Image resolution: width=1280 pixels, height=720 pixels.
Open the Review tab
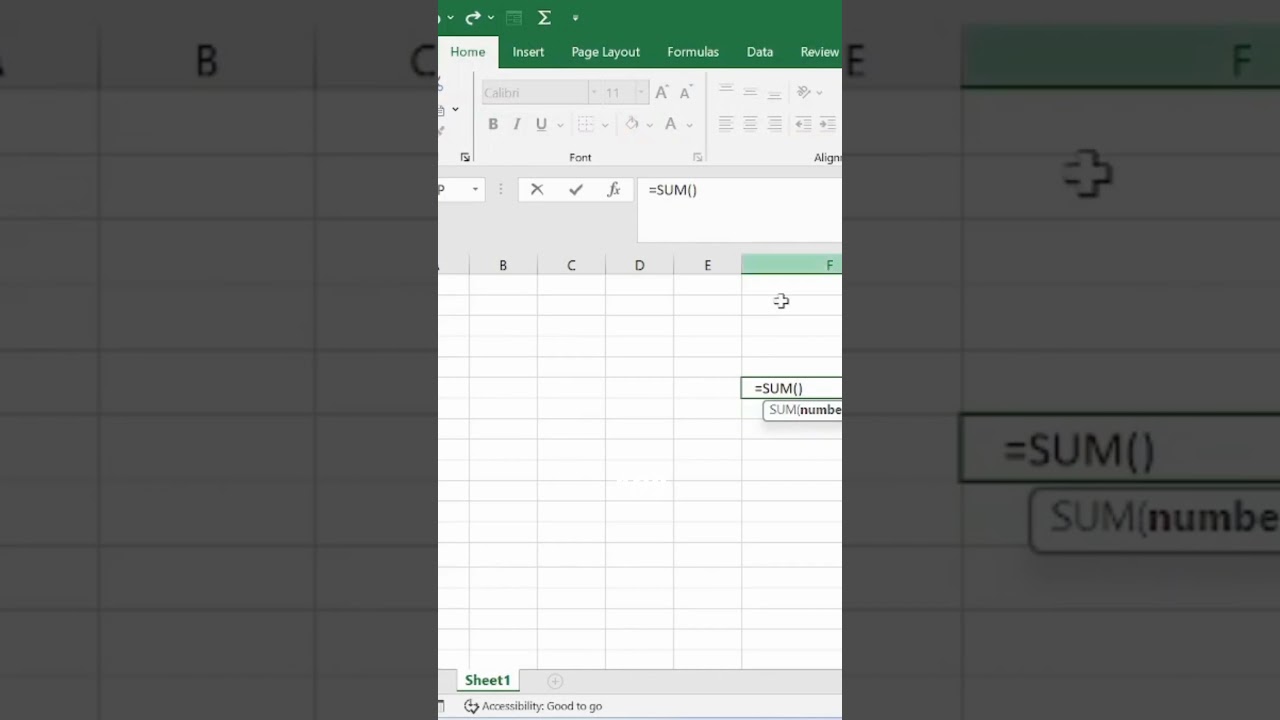click(x=819, y=52)
